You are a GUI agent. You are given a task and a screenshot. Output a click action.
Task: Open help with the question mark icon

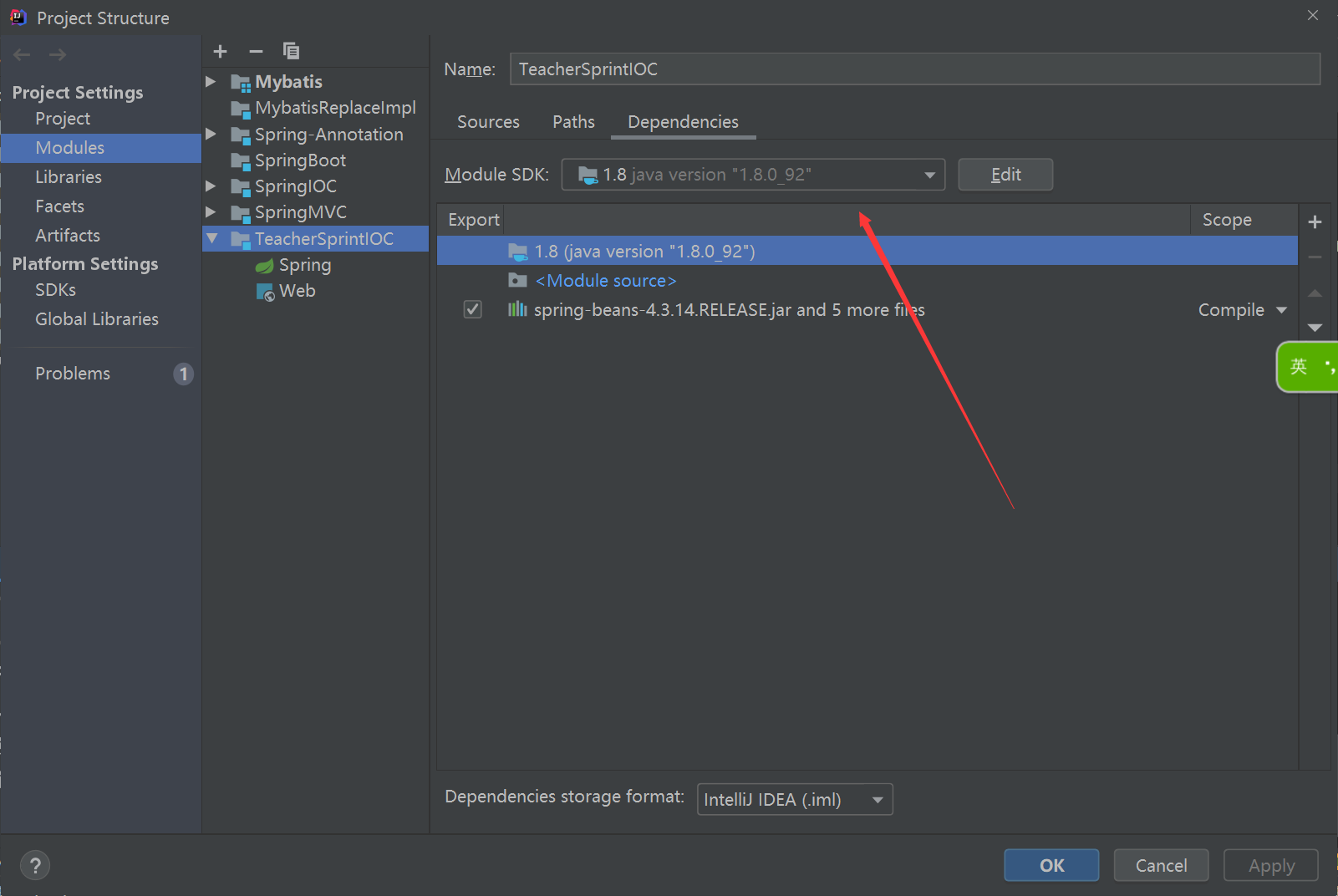pyautogui.click(x=35, y=866)
